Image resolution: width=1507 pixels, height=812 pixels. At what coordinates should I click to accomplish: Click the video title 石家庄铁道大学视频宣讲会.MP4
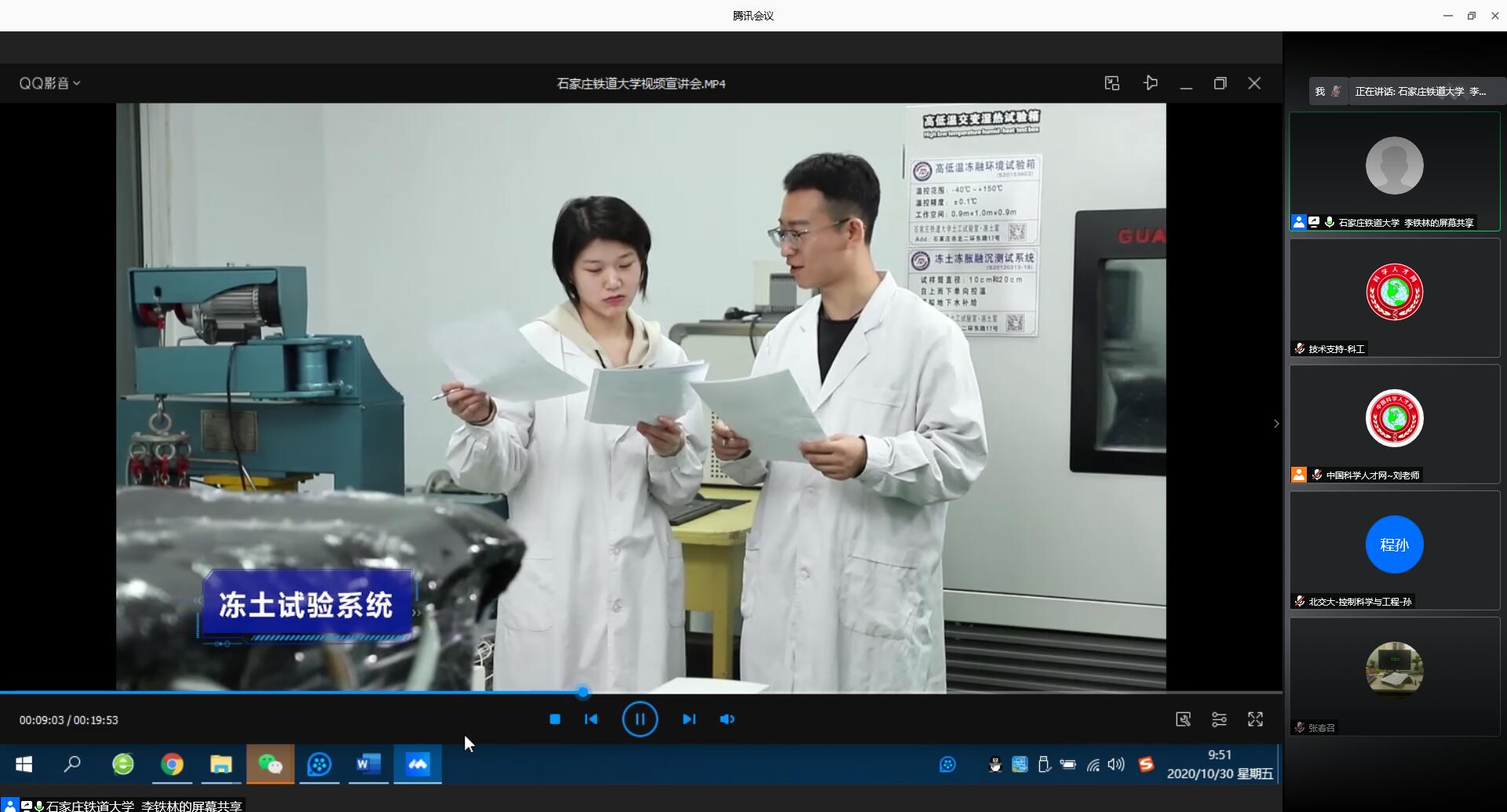(640, 83)
